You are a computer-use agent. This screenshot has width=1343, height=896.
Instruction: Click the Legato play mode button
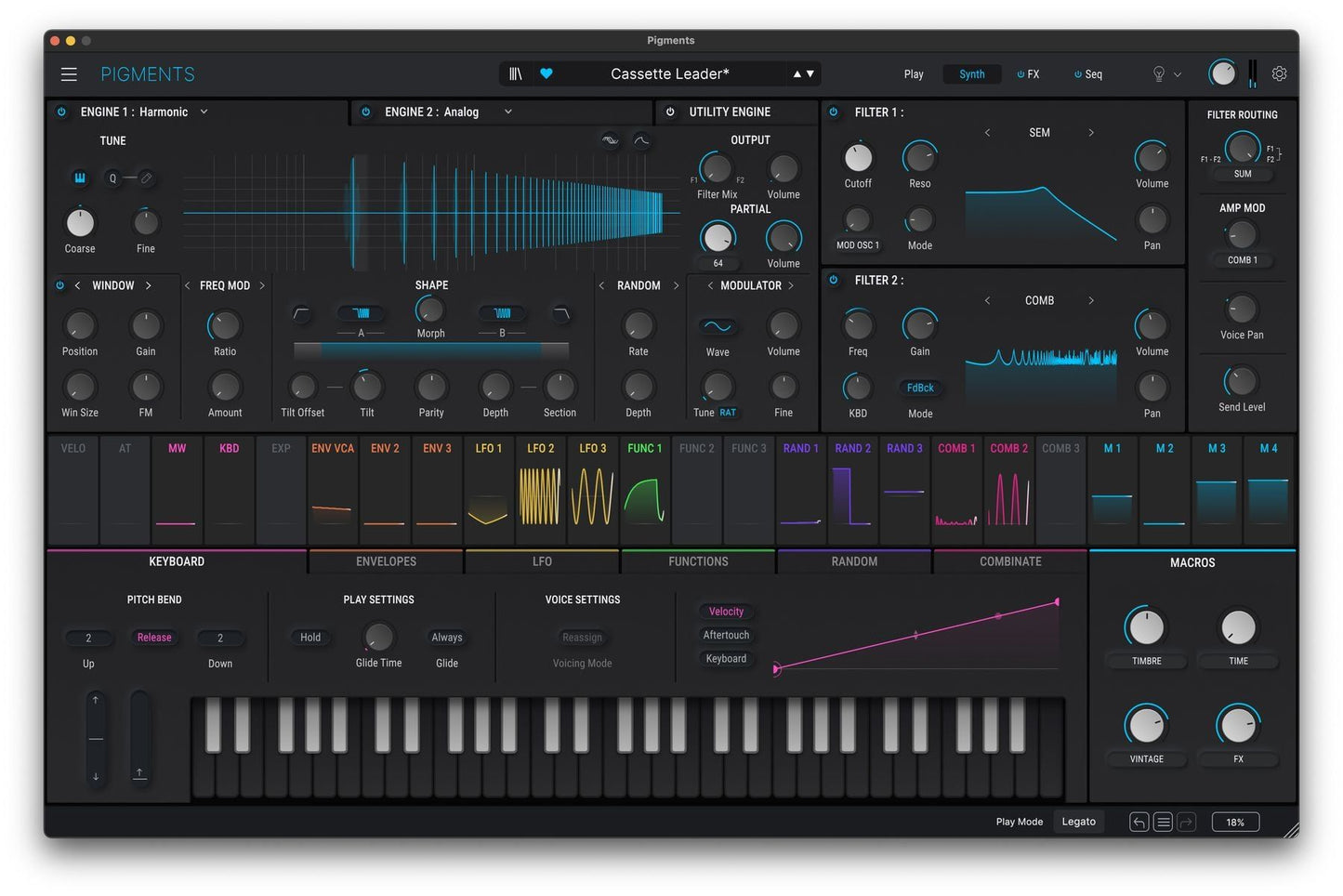click(1078, 822)
